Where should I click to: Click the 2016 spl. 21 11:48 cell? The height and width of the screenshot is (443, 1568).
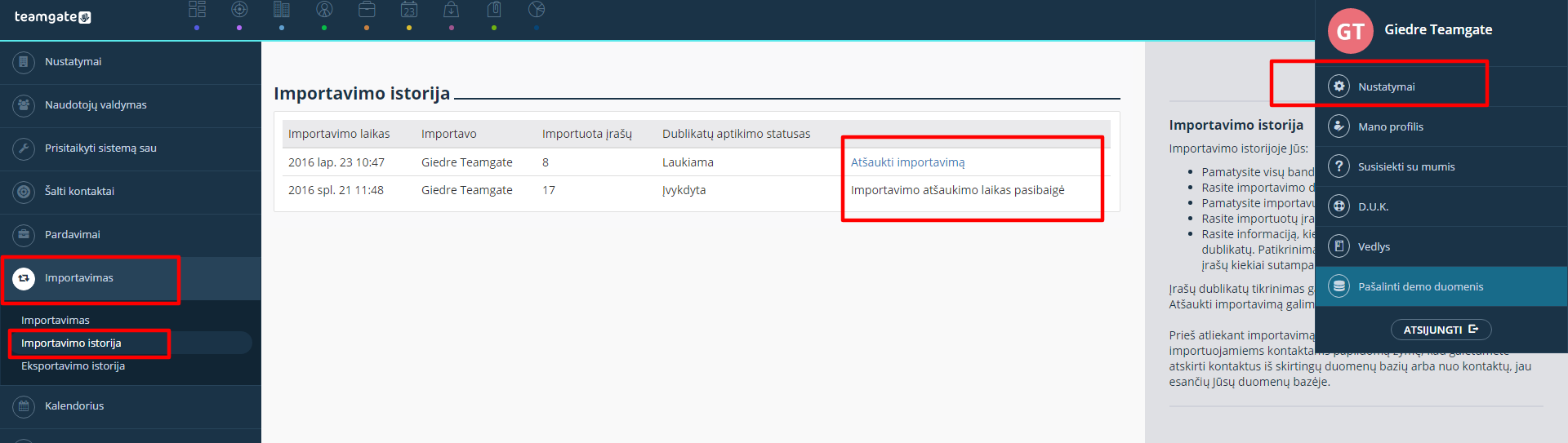pyautogui.click(x=336, y=190)
